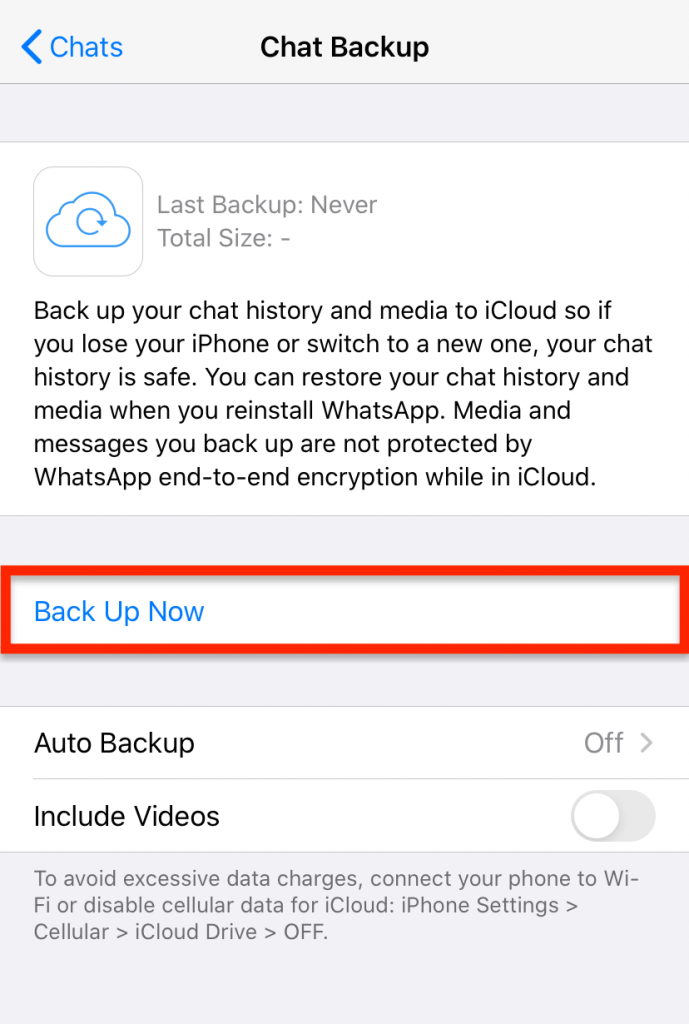Expand Auto Backup using the right chevron
This screenshot has width=689, height=1024.
tap(646, 743)
